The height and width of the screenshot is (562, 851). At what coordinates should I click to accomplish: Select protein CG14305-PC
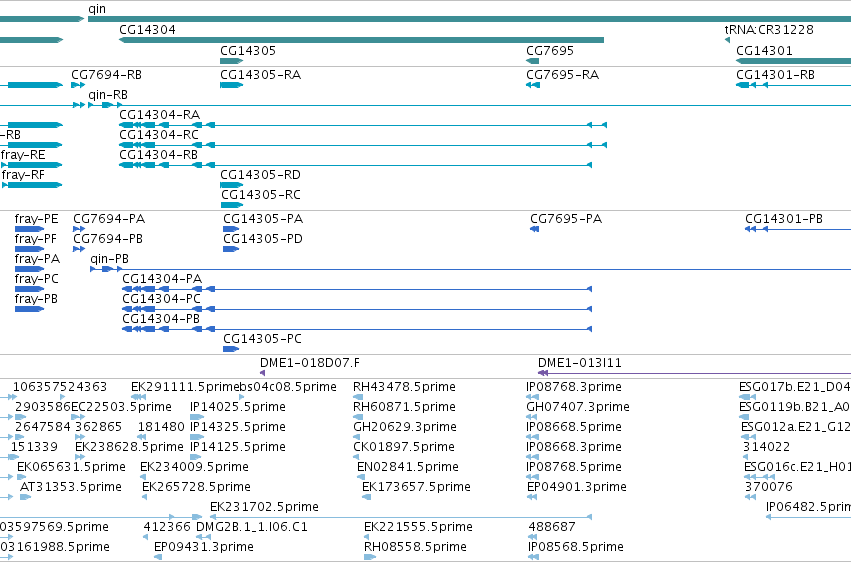tap(231, 349)
